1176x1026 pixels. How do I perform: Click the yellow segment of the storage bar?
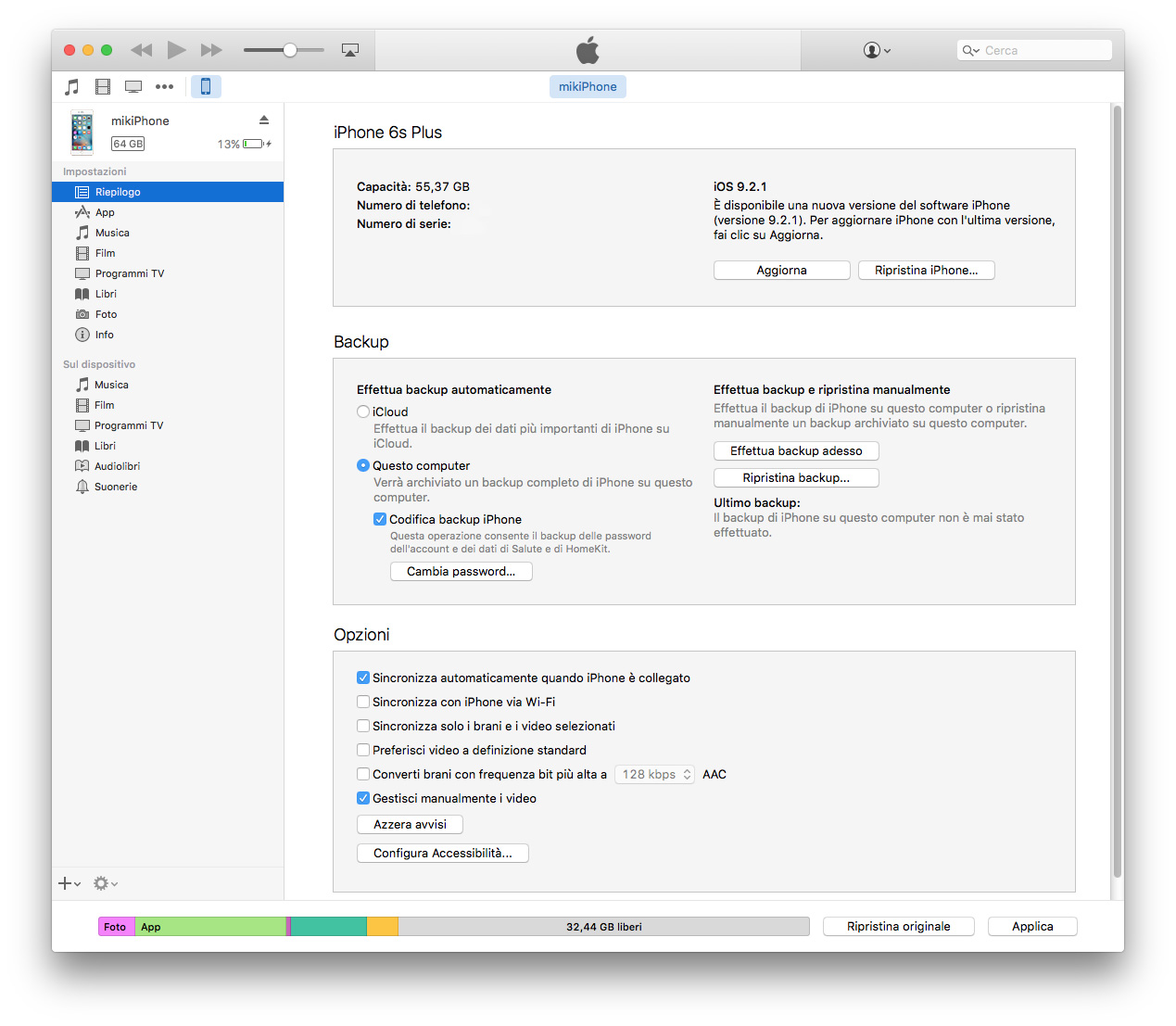click(383, 926)
